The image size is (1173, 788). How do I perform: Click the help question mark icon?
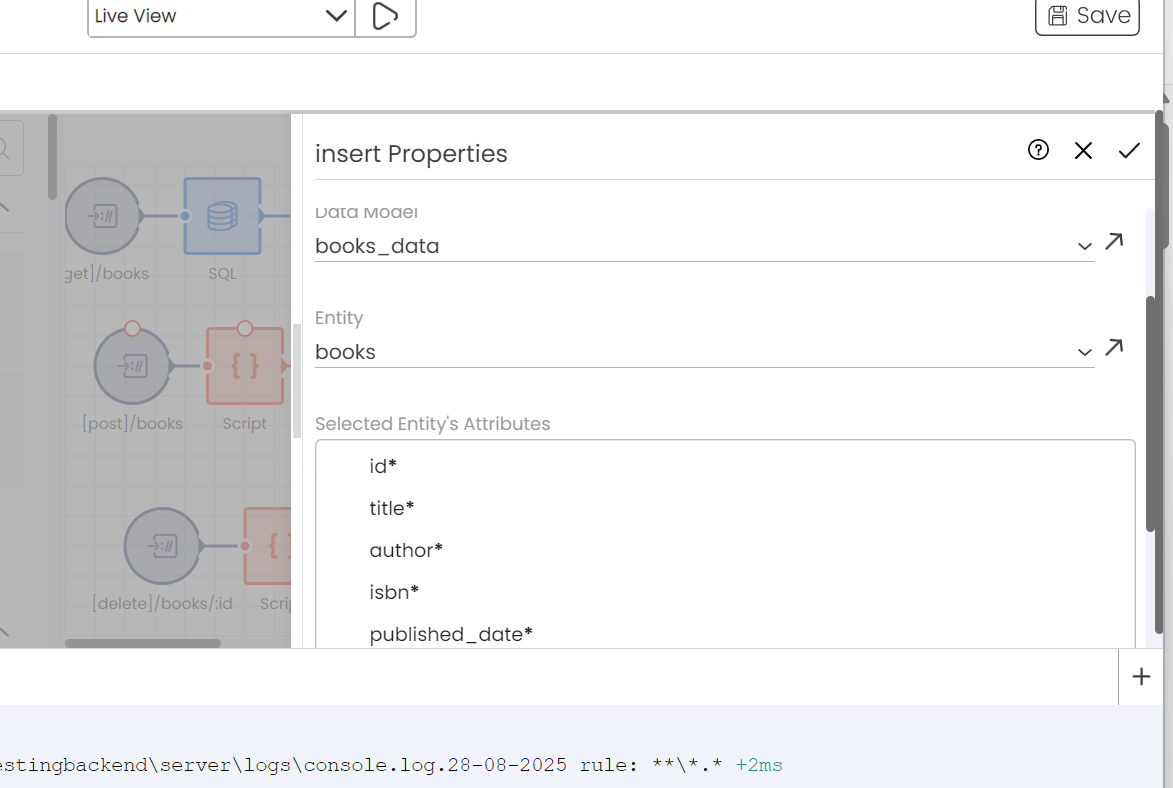click(x=1038, y=150)
